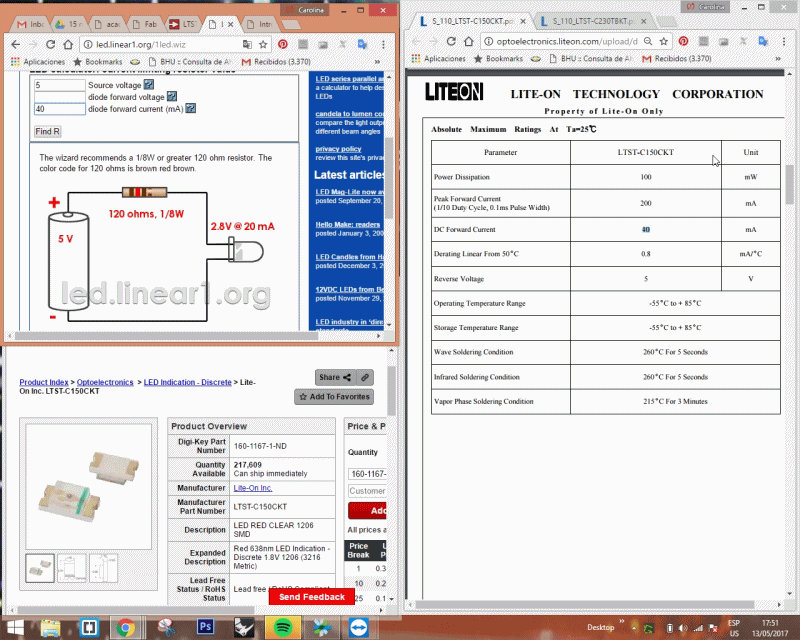Select the first LED product thumbnail
The height and width of the screenshot is (640, 800).
(x=40, y=568)
